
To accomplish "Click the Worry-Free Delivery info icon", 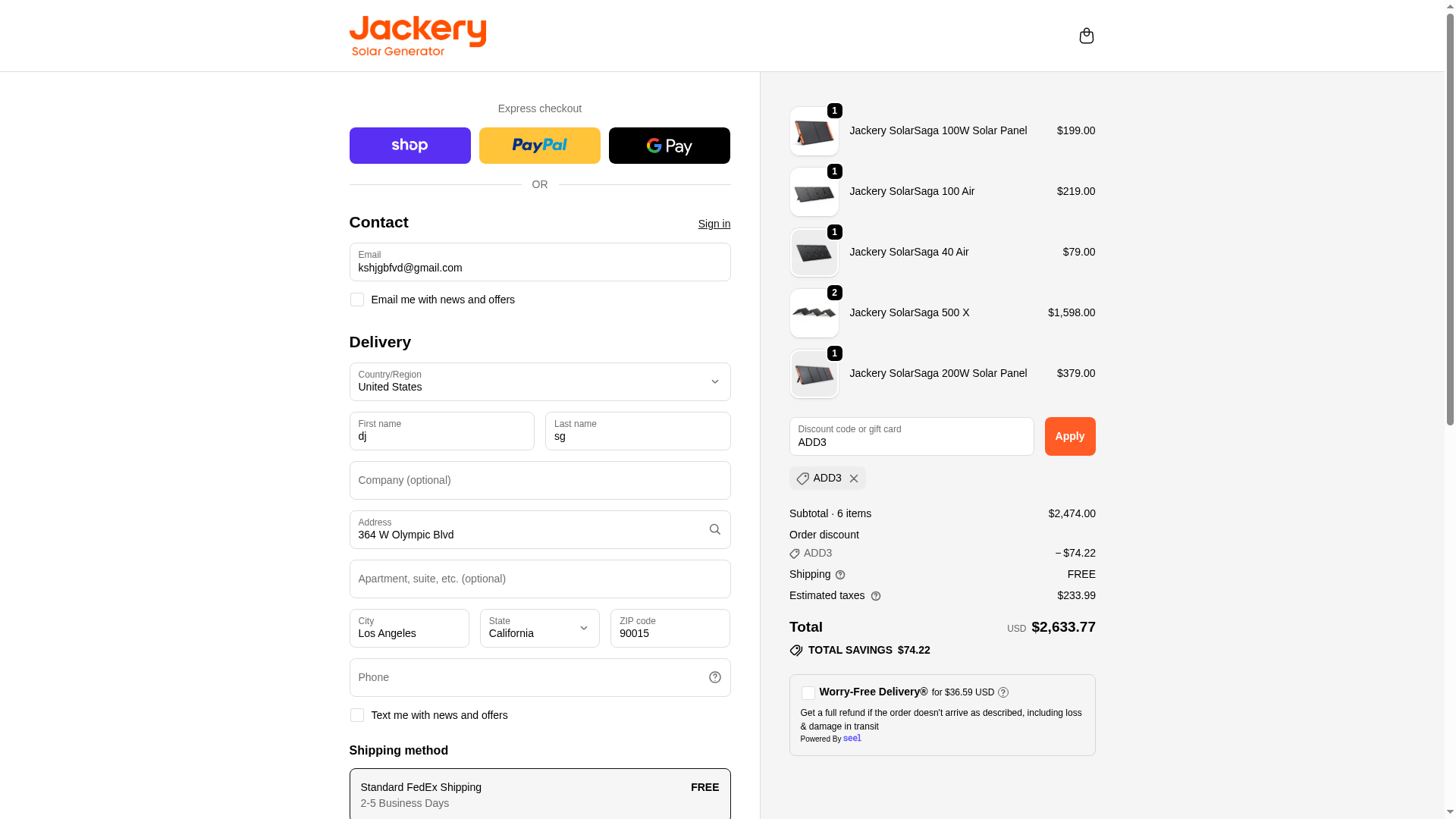I will 1003,692.
